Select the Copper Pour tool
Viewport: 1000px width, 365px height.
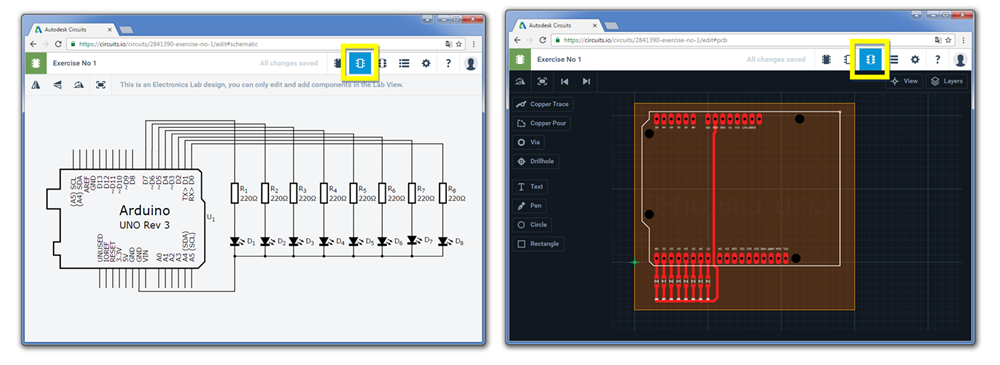tap(541, 123)
